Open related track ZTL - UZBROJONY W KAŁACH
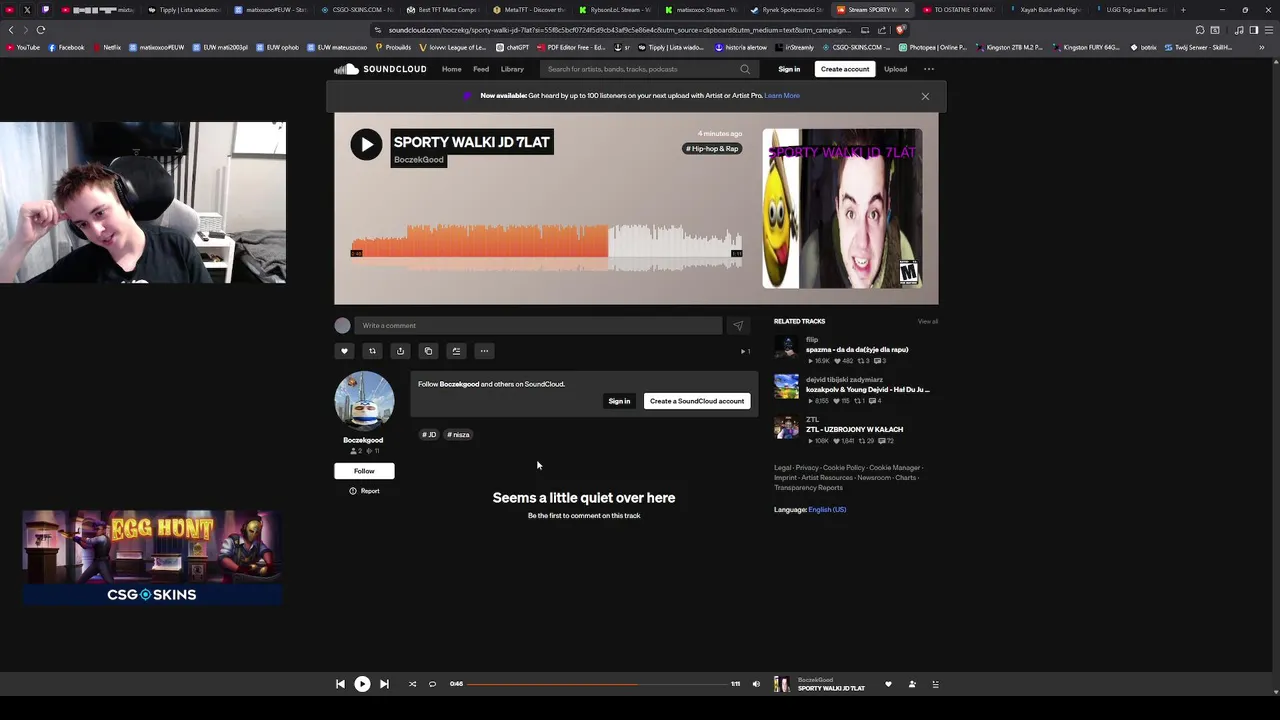The image size is (1280, 720). point(854,430)
